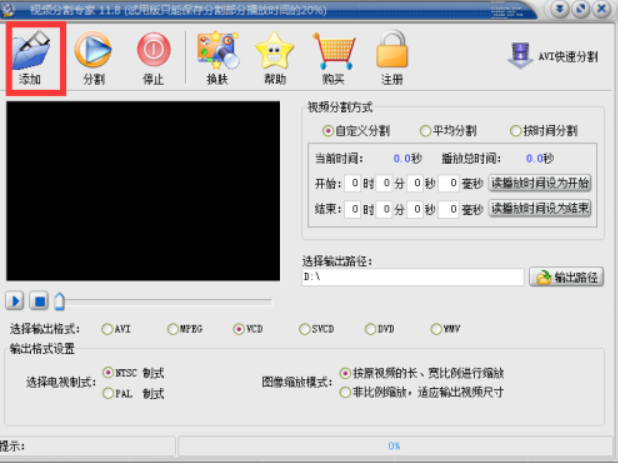Select 平均分割 average split mode
Viewport: 618px width, 463px height.
pos(448,131)
